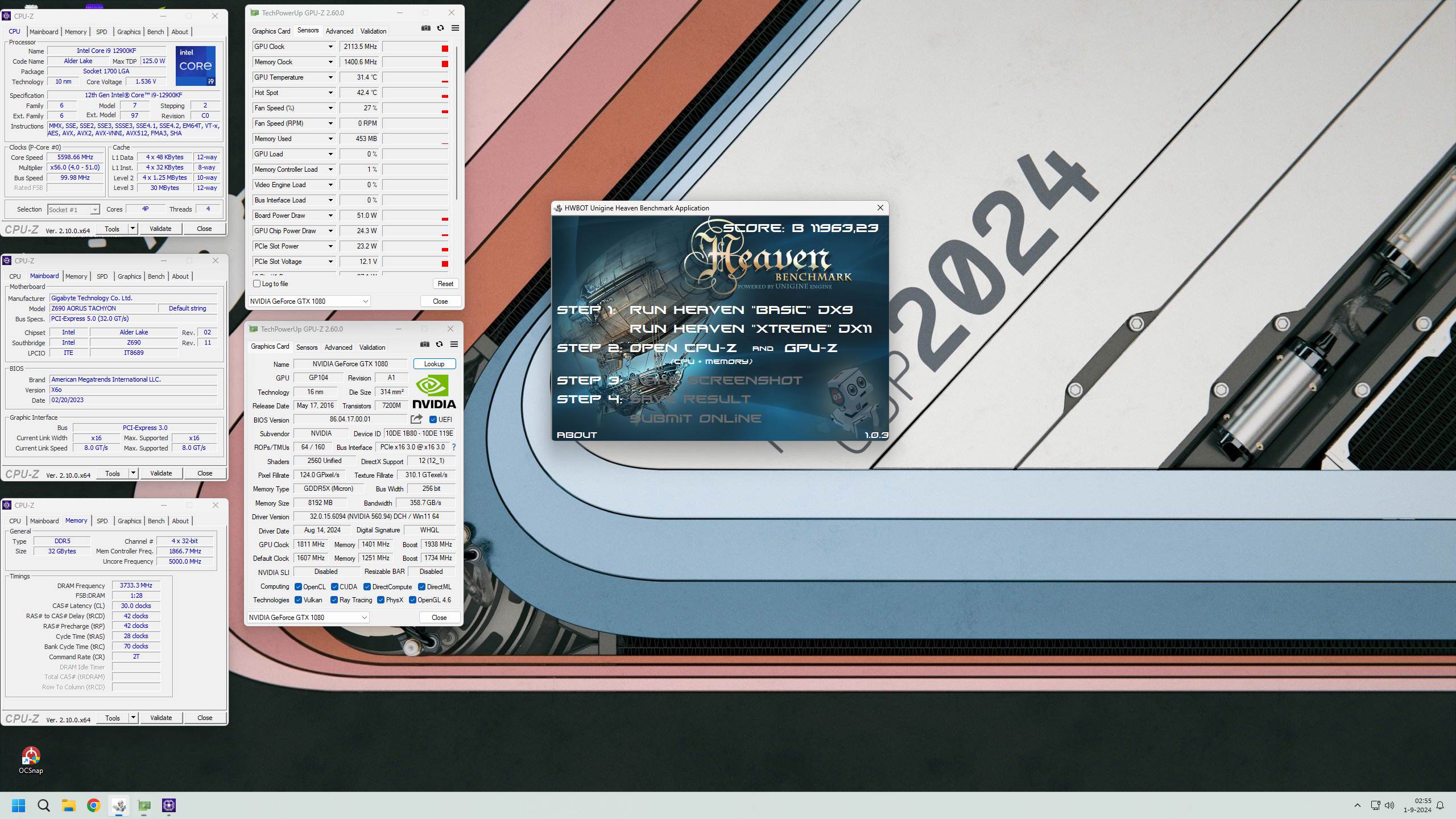Viewport: 1456px width, 819px height.
Task: Click Submit Online in Heaven window
Action: [696, 419]
